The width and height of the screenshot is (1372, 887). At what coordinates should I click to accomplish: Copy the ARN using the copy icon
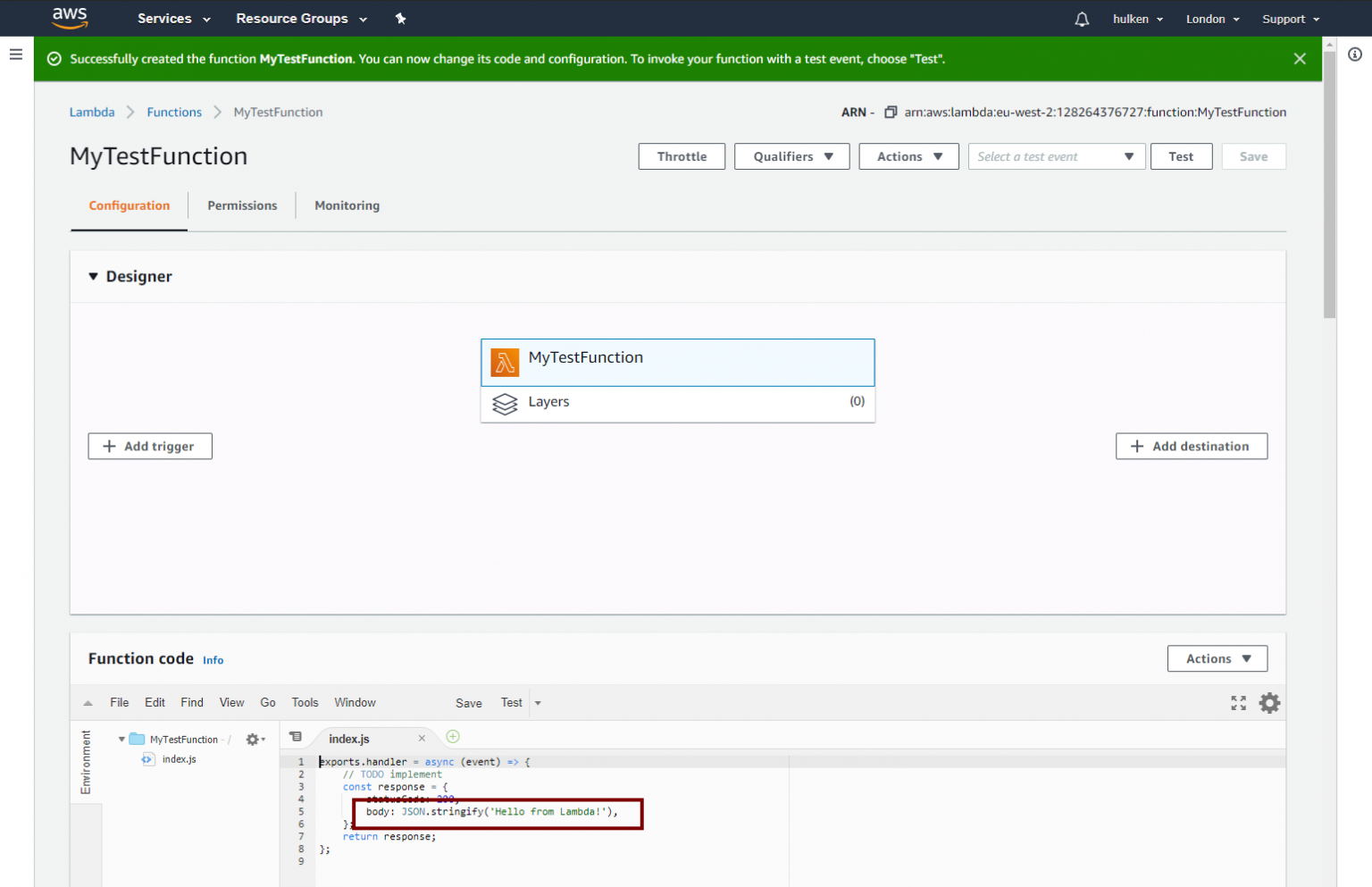[x=890, y=112]
